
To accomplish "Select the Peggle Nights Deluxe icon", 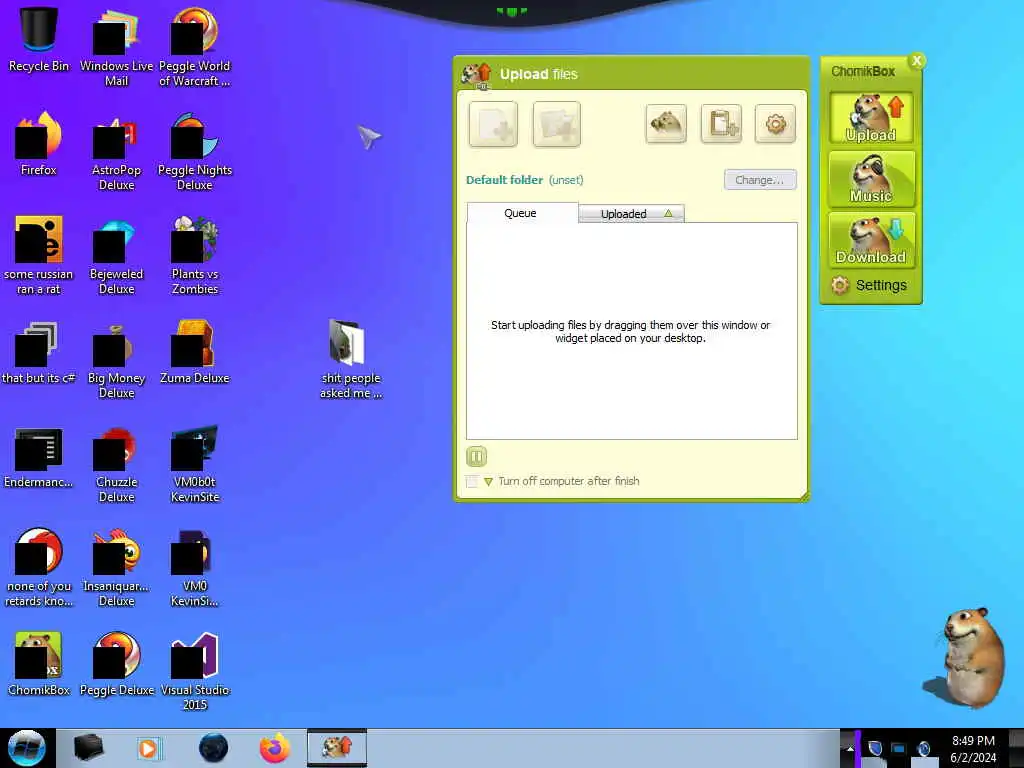I will (x=195, y=152).
